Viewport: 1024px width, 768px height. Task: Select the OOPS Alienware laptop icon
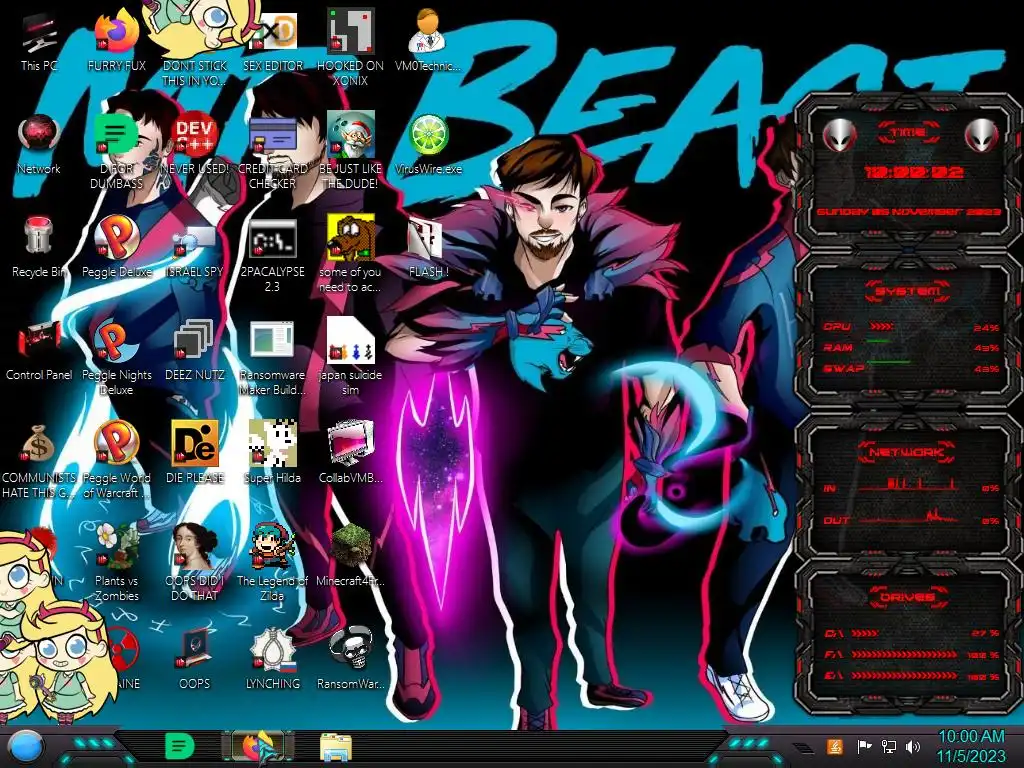195,658
